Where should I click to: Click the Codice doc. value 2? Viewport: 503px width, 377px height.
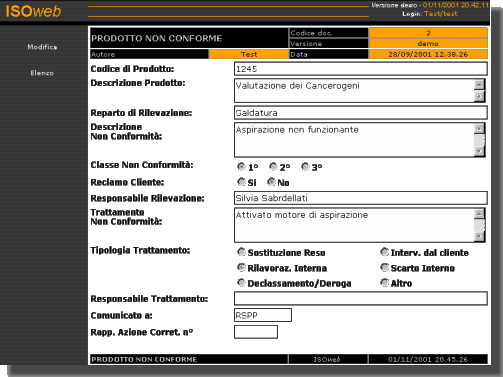coord(428,33)
